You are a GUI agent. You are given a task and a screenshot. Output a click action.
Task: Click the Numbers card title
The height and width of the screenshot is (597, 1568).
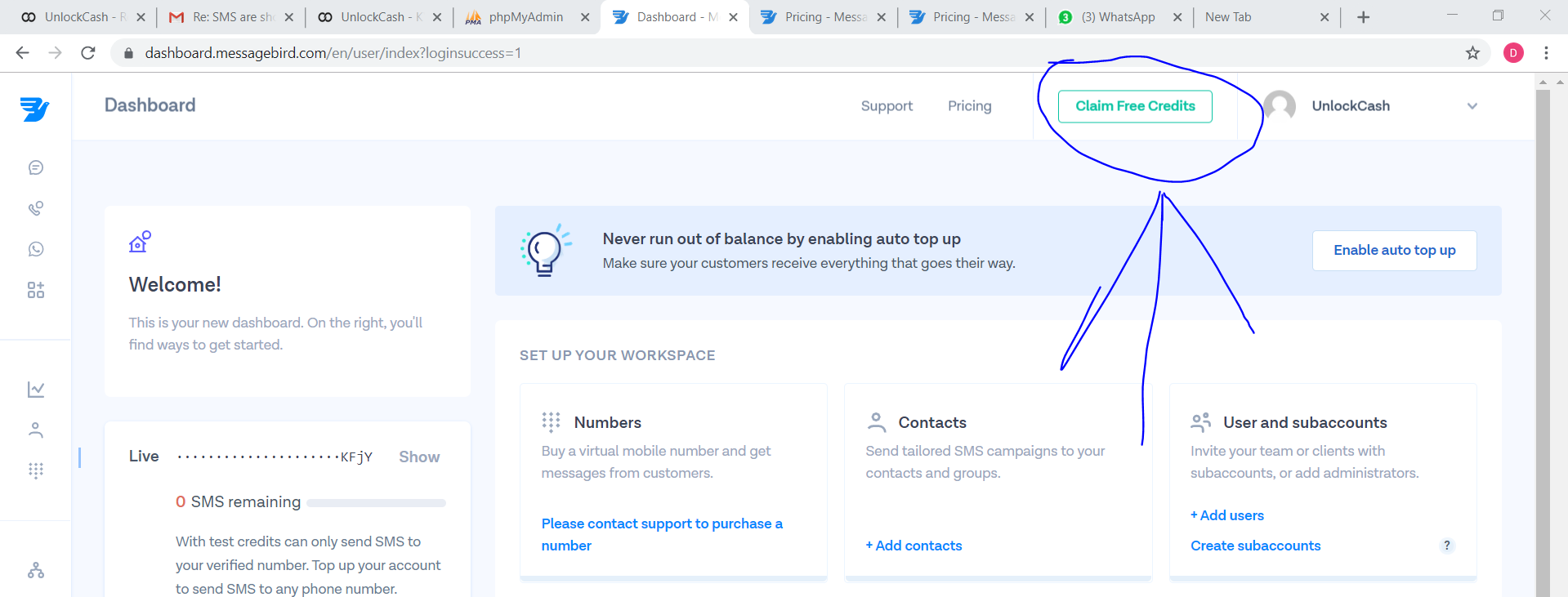[608, 422]
